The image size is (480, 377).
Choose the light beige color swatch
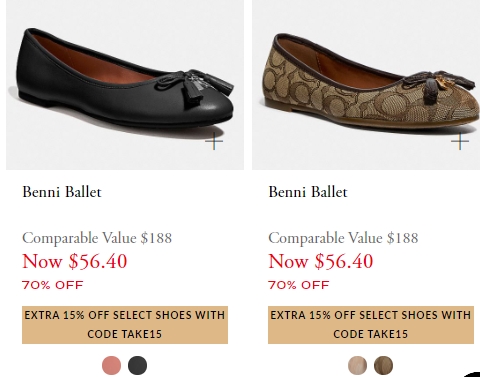click(x=357, y=365)
